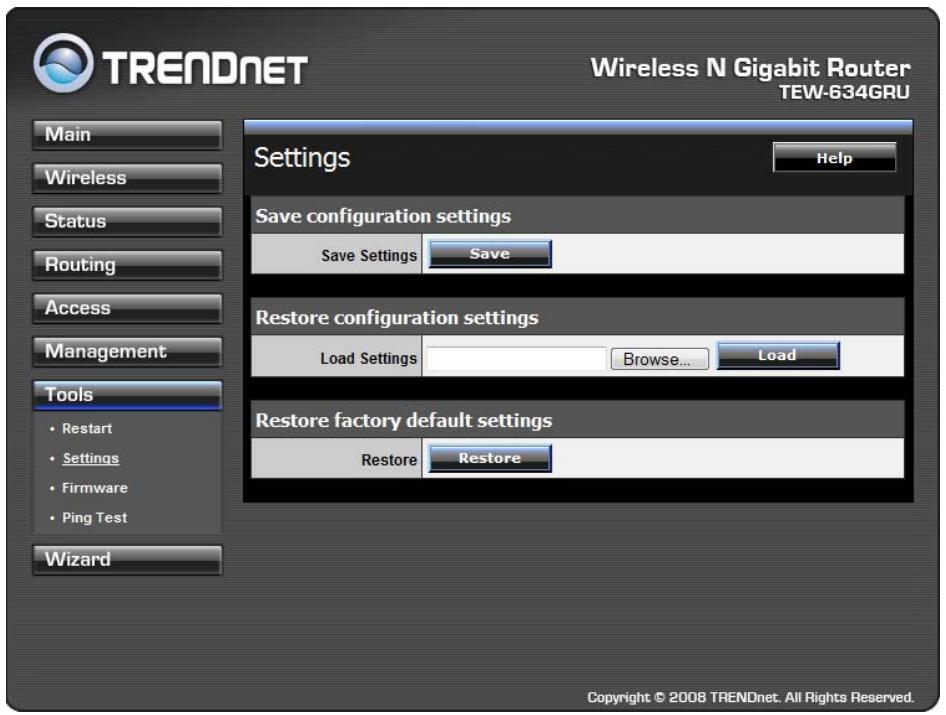Click the 'Restore factory default settings' heading
946x715 pixels.
click(x=404, y=420)
